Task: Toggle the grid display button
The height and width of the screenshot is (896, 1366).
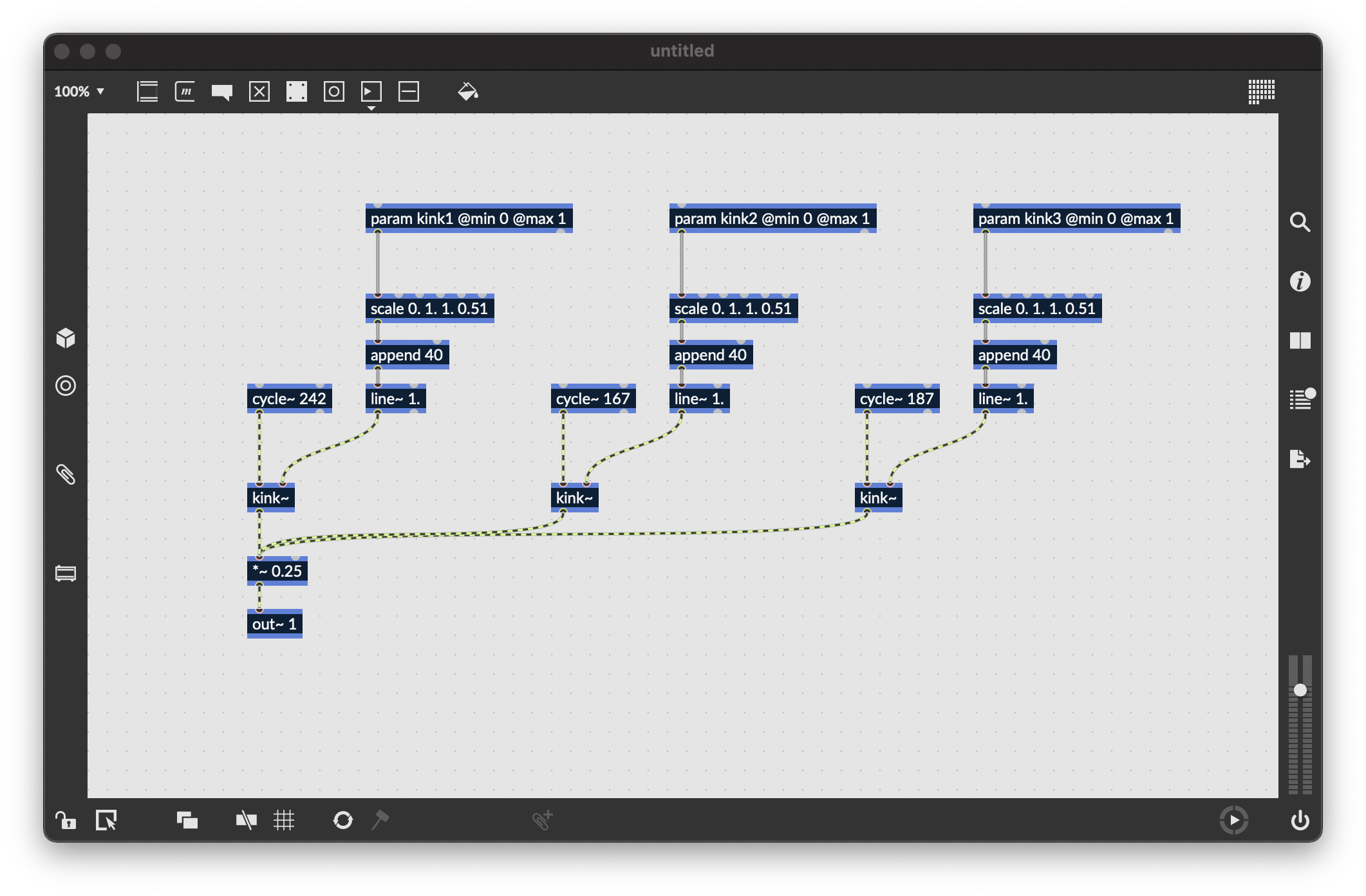Action: 284,820
